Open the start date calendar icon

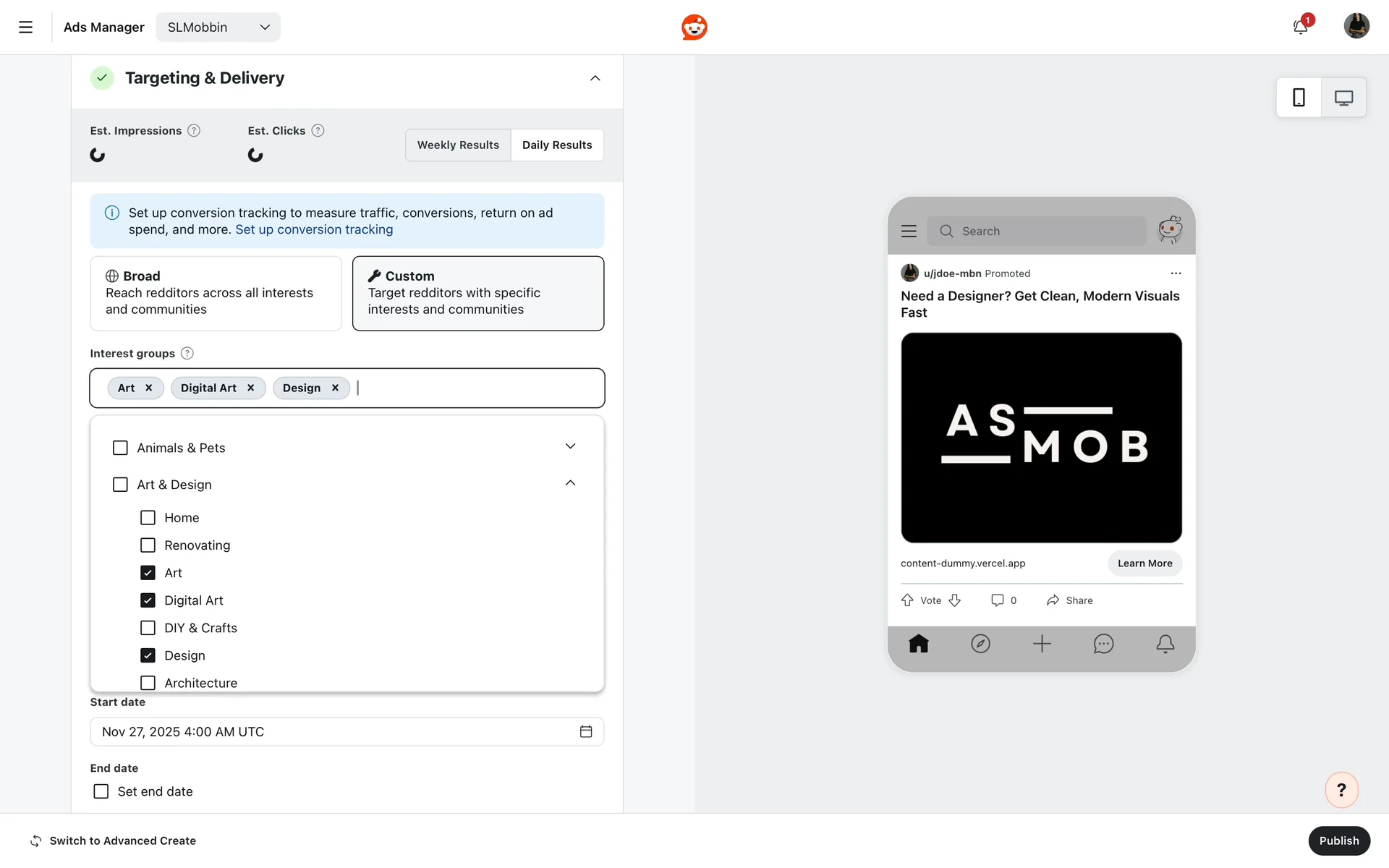pos(586,732)
